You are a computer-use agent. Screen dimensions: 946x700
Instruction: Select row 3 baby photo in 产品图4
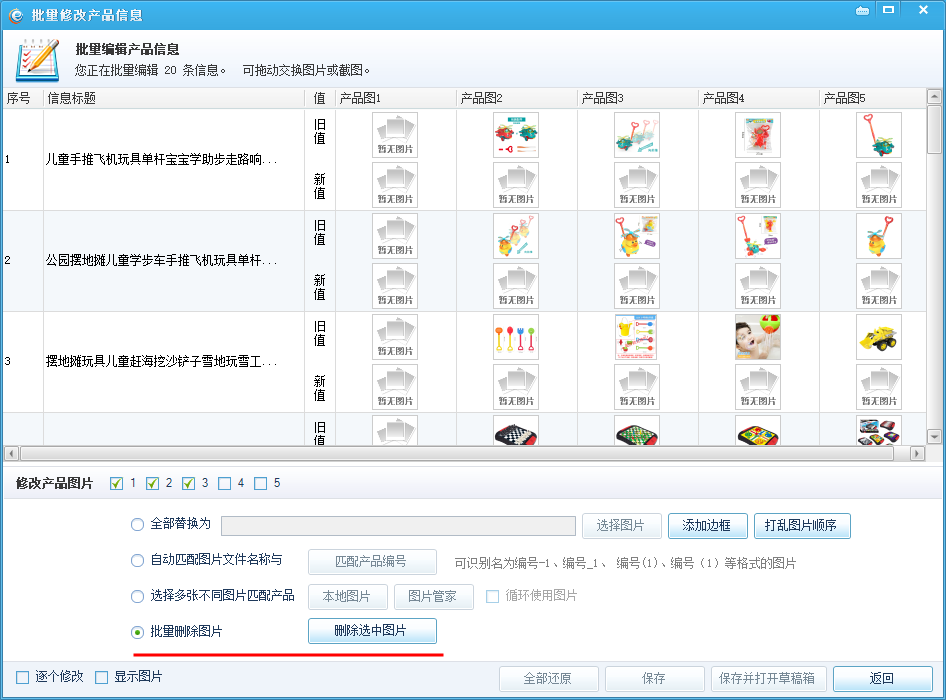pyautogui.click(x=758, y=337)
